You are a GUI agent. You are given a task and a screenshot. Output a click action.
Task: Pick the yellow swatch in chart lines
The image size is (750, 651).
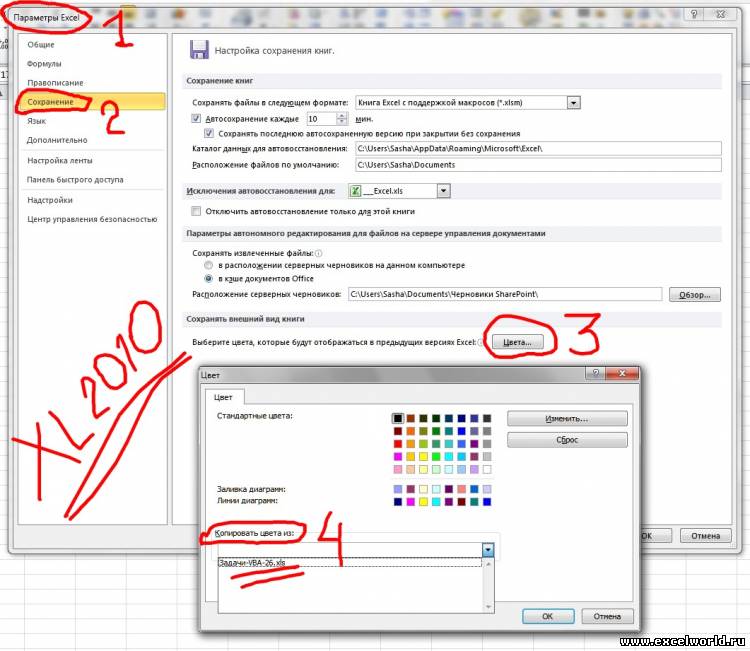pyautogui.click(x=423, y=502)
